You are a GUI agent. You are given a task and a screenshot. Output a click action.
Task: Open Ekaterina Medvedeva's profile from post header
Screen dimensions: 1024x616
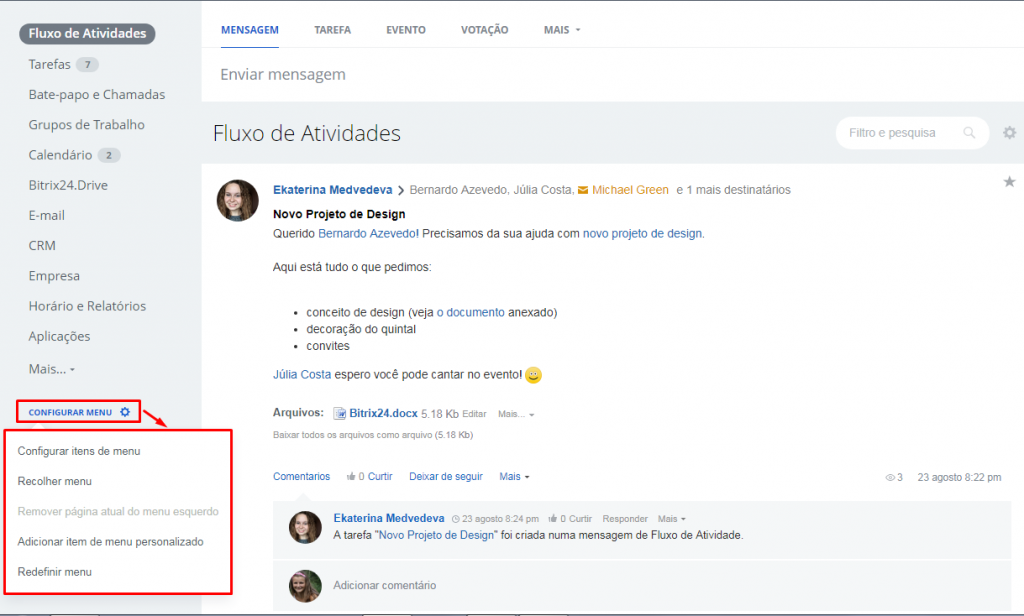[332, 190]
